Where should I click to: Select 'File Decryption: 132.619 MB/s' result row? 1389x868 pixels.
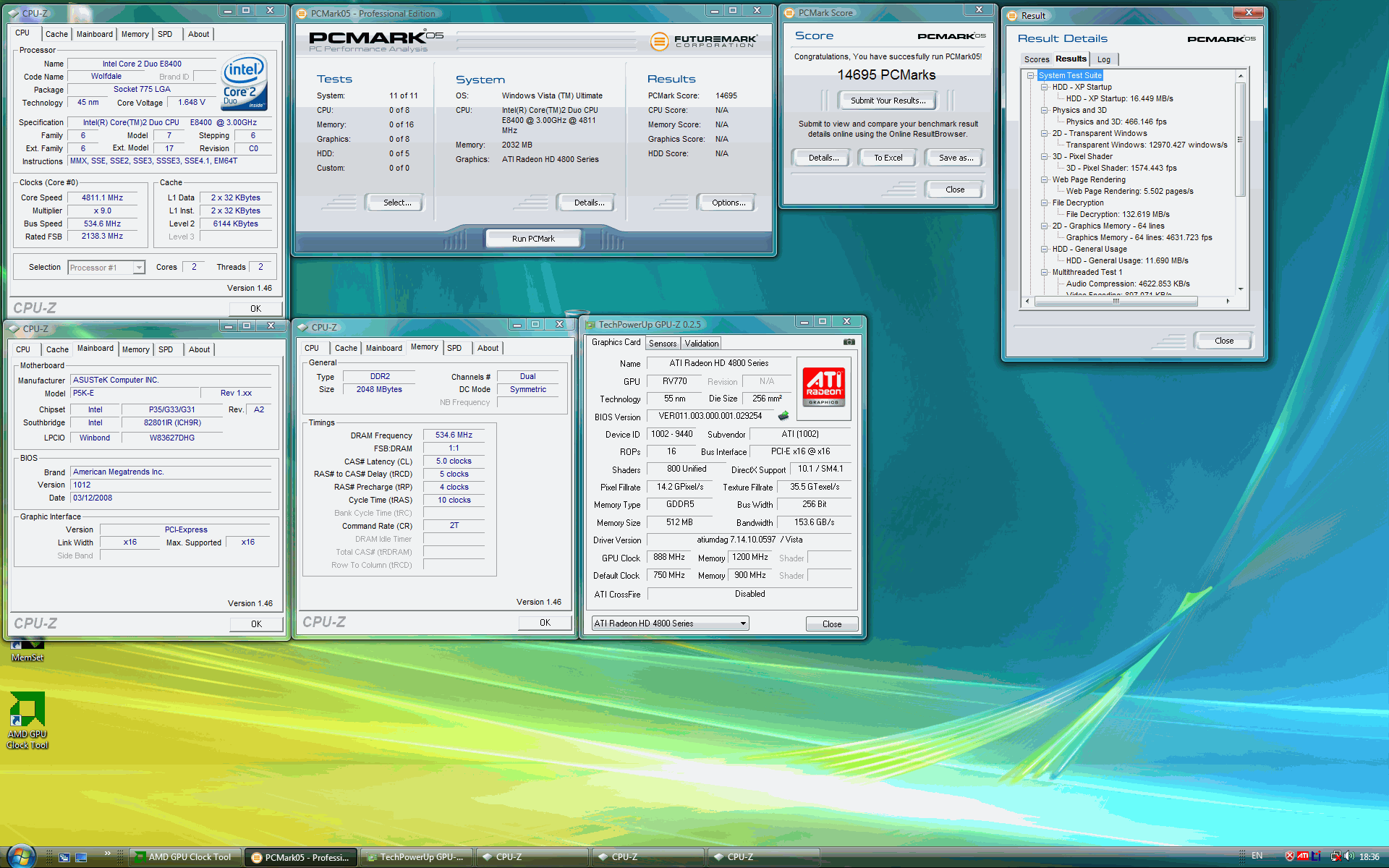point(1118,214)
